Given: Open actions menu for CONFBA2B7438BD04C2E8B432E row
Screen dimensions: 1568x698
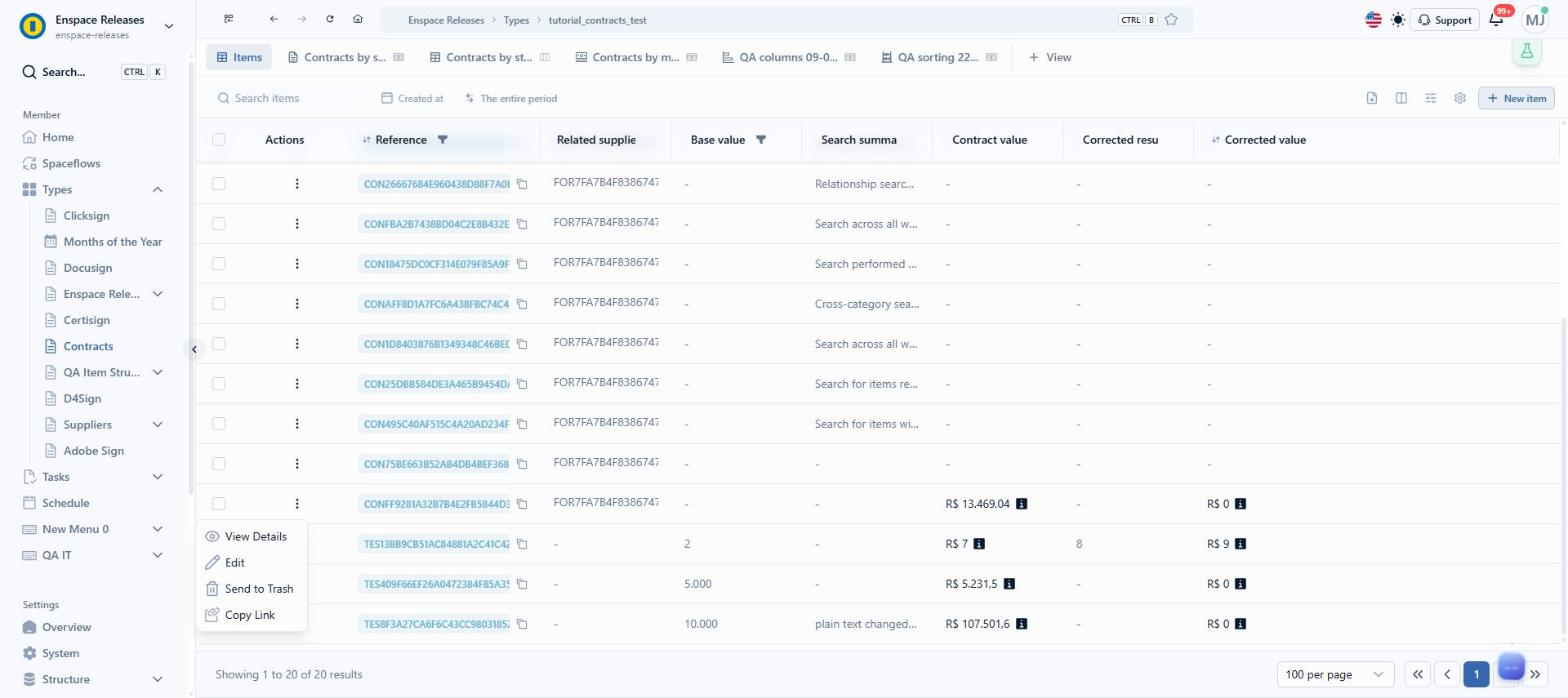Looking at the screenshot, I should coord(297,224).
